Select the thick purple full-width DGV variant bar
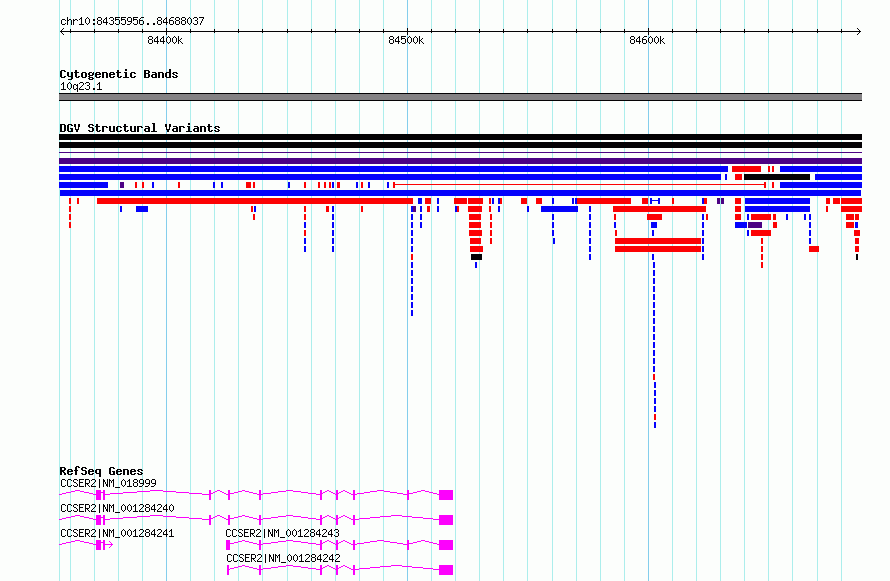The image size is (890, 581). (x=460, y=161)
